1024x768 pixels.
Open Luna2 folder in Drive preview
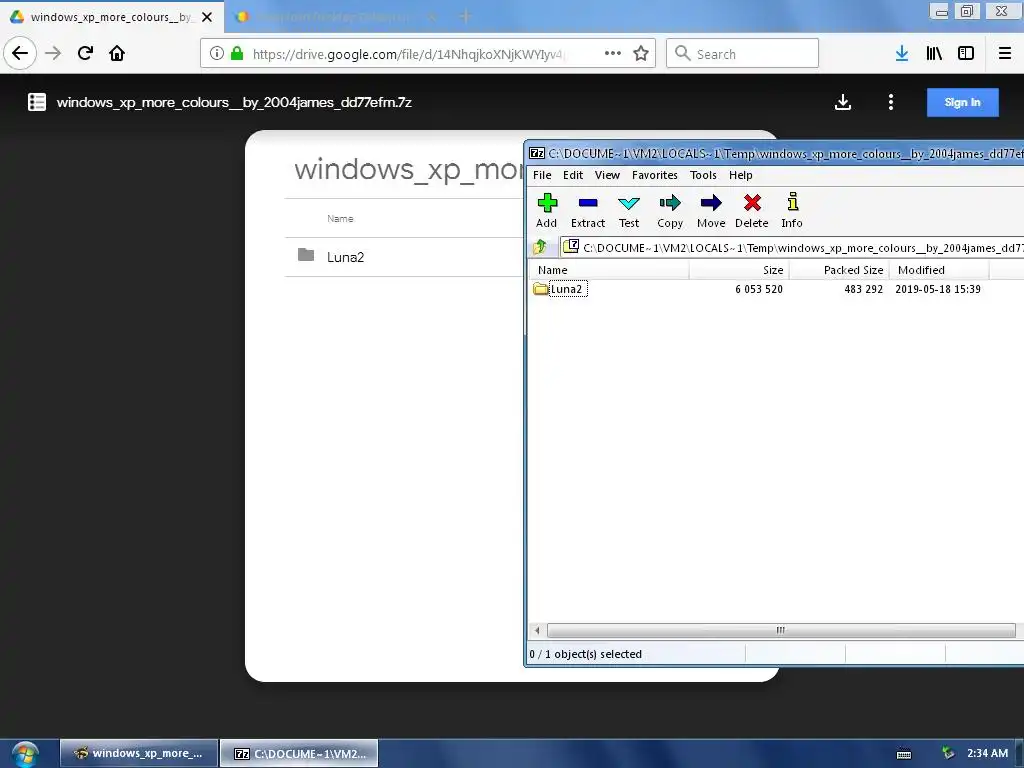345,257
